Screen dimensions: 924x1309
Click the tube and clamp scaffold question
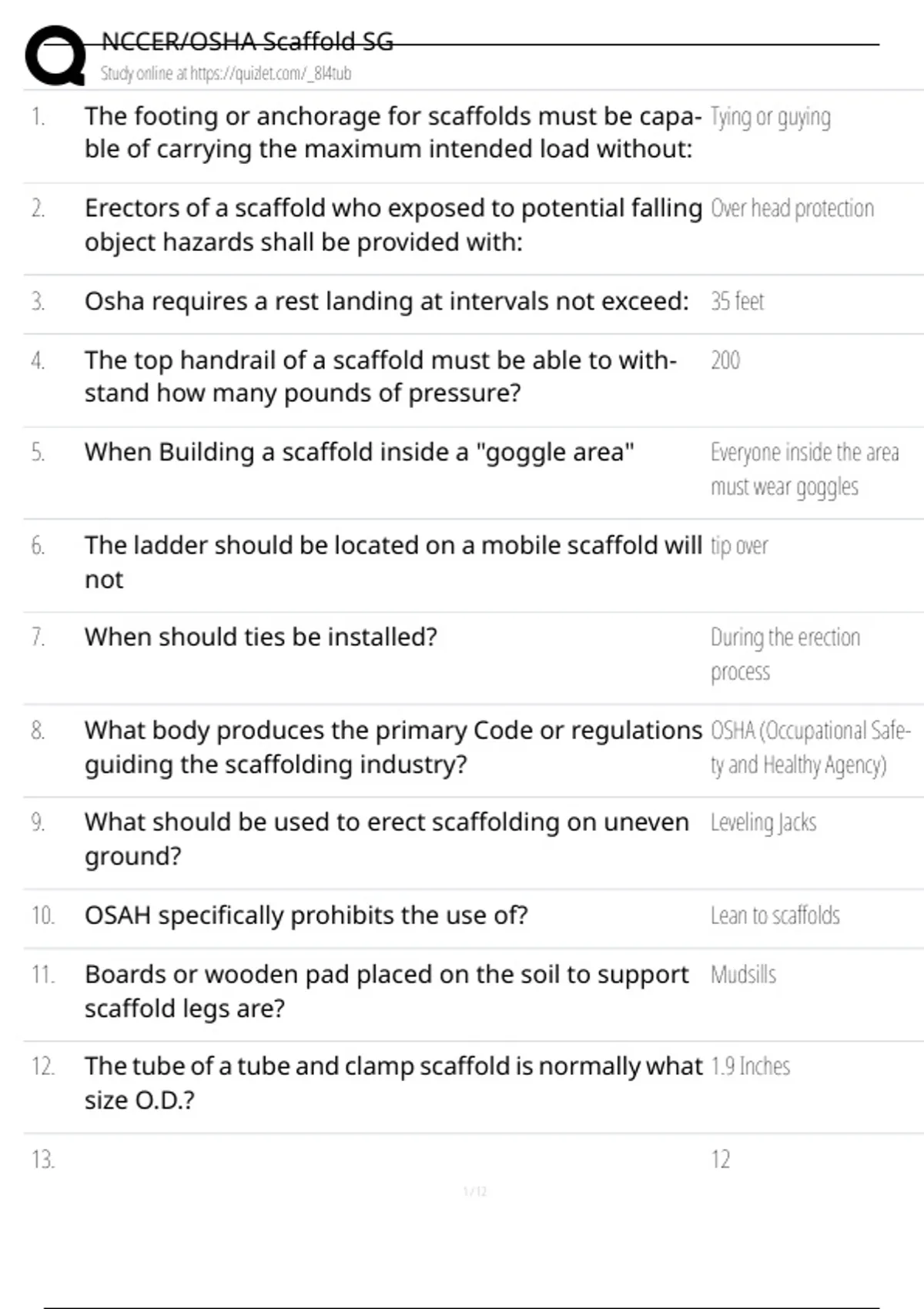(393, 1083)
